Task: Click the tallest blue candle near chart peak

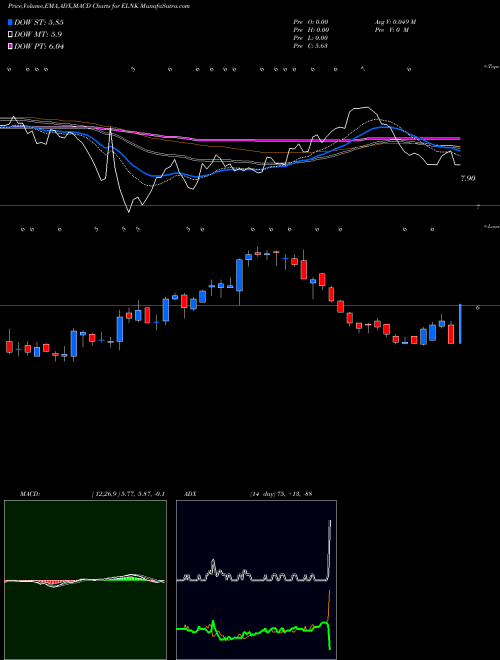Action: (x=239, y=275)
